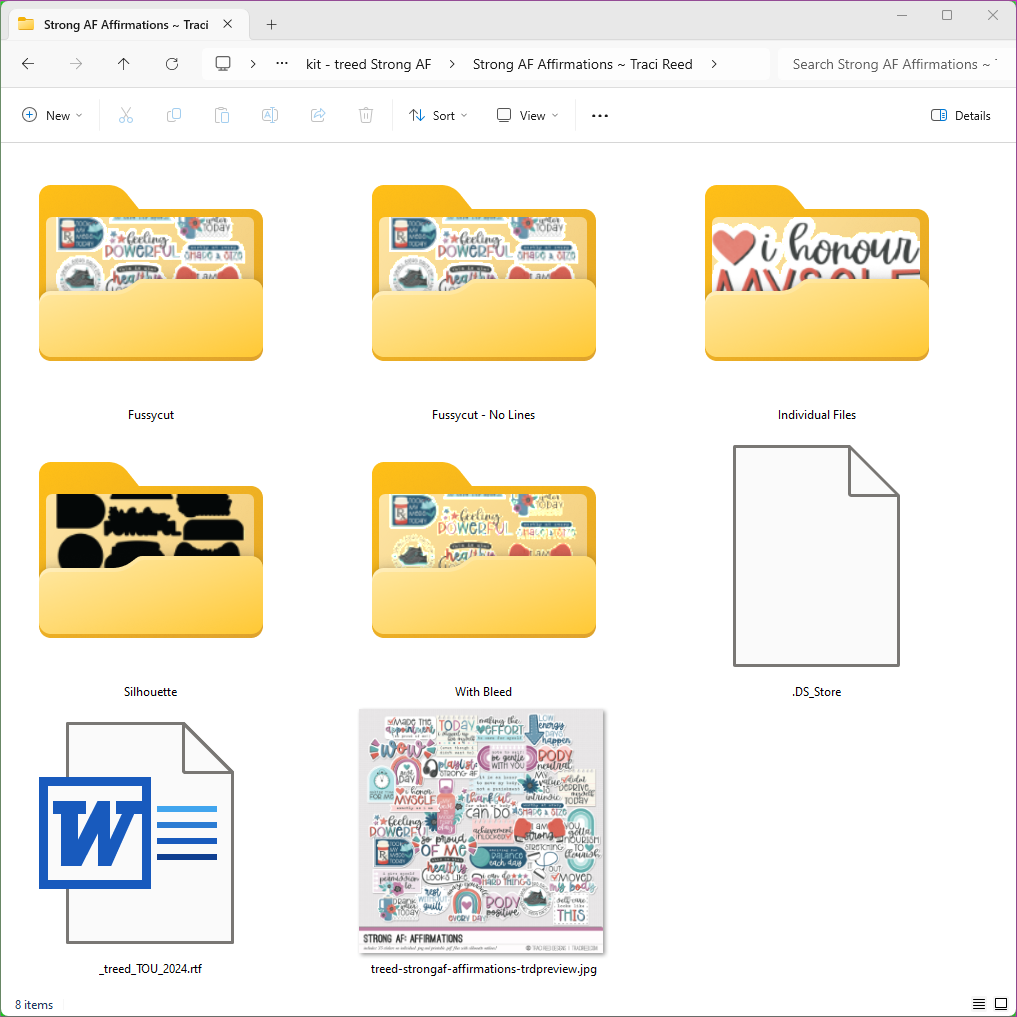Viewport: 1017px width, 1017px height.
Task: Click the Paste clipboard icon
Action: click(x=222, y=116)
